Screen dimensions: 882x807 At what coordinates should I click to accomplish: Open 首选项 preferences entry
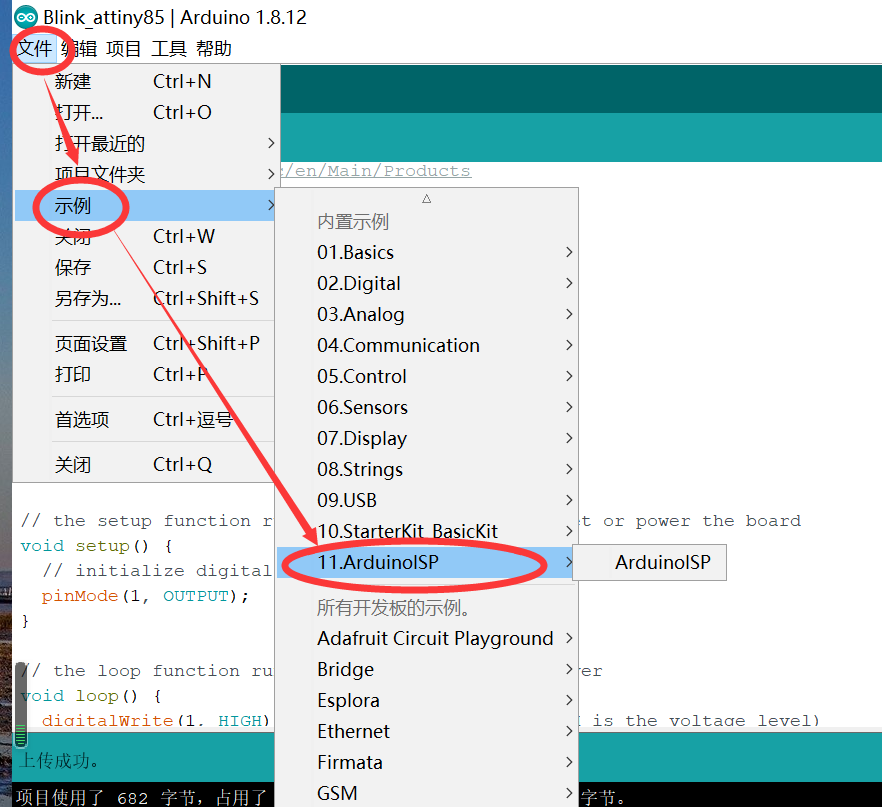coord(146,420)
